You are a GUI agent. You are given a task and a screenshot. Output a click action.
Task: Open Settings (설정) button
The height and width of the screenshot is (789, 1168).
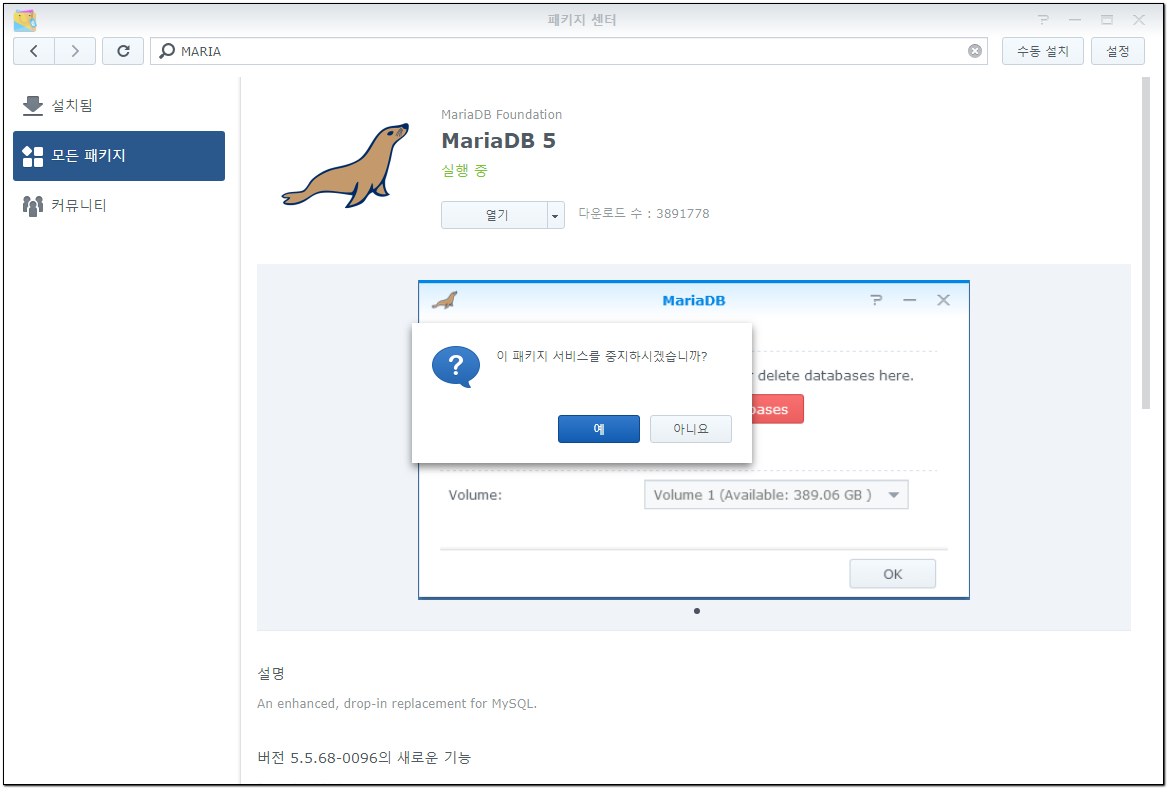point(1117,51)
